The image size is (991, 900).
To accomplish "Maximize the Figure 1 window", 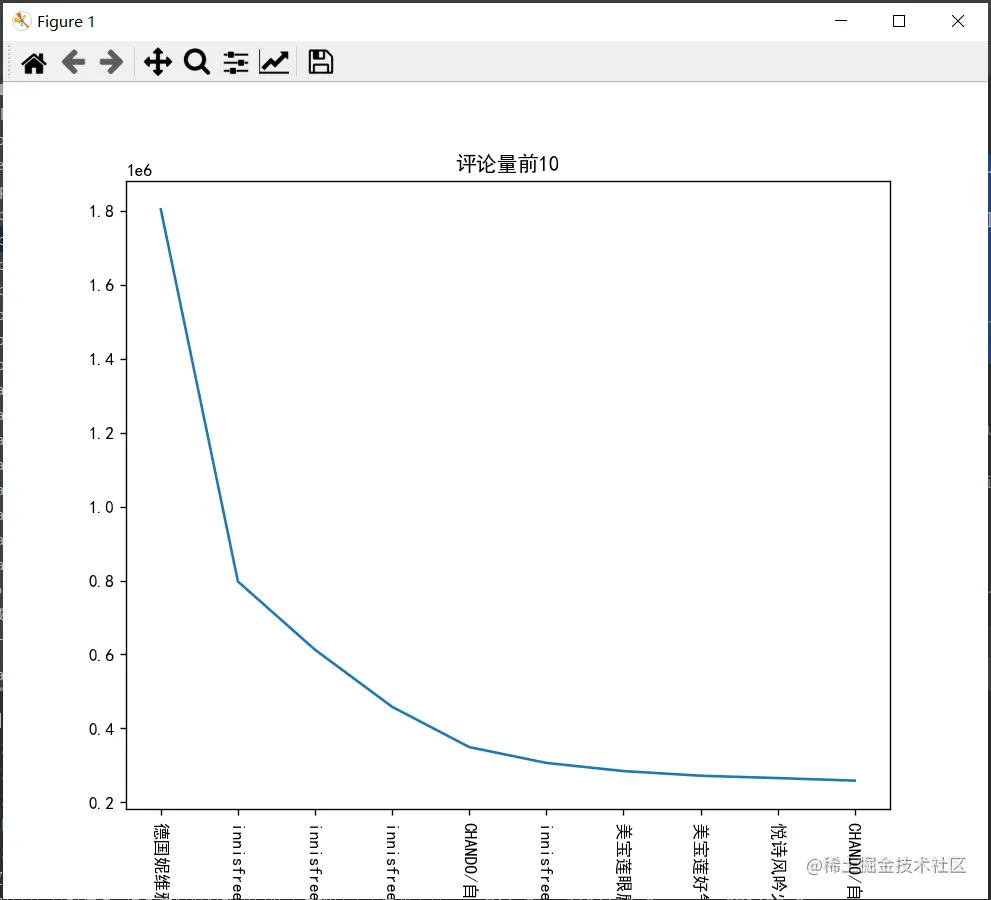I will click(x=899, y=21).
